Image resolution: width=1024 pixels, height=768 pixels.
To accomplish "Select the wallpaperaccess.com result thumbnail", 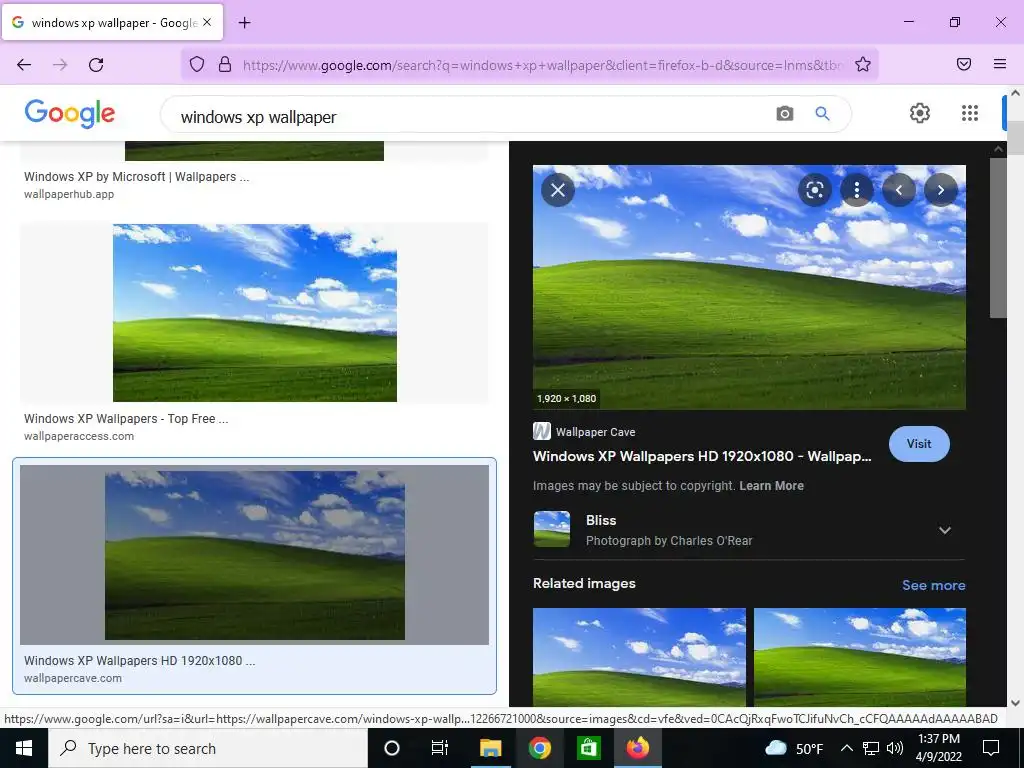I will click(255, 313).
